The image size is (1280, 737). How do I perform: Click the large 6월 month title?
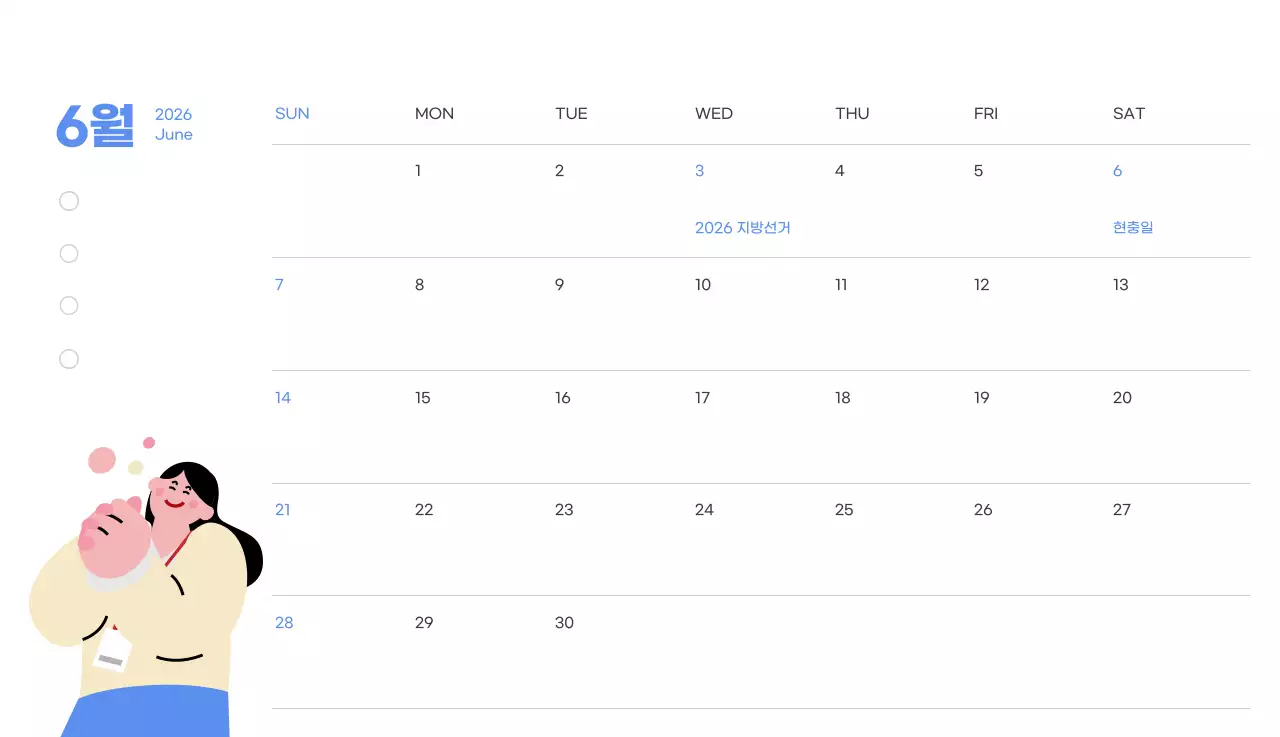tap(95, 125)
